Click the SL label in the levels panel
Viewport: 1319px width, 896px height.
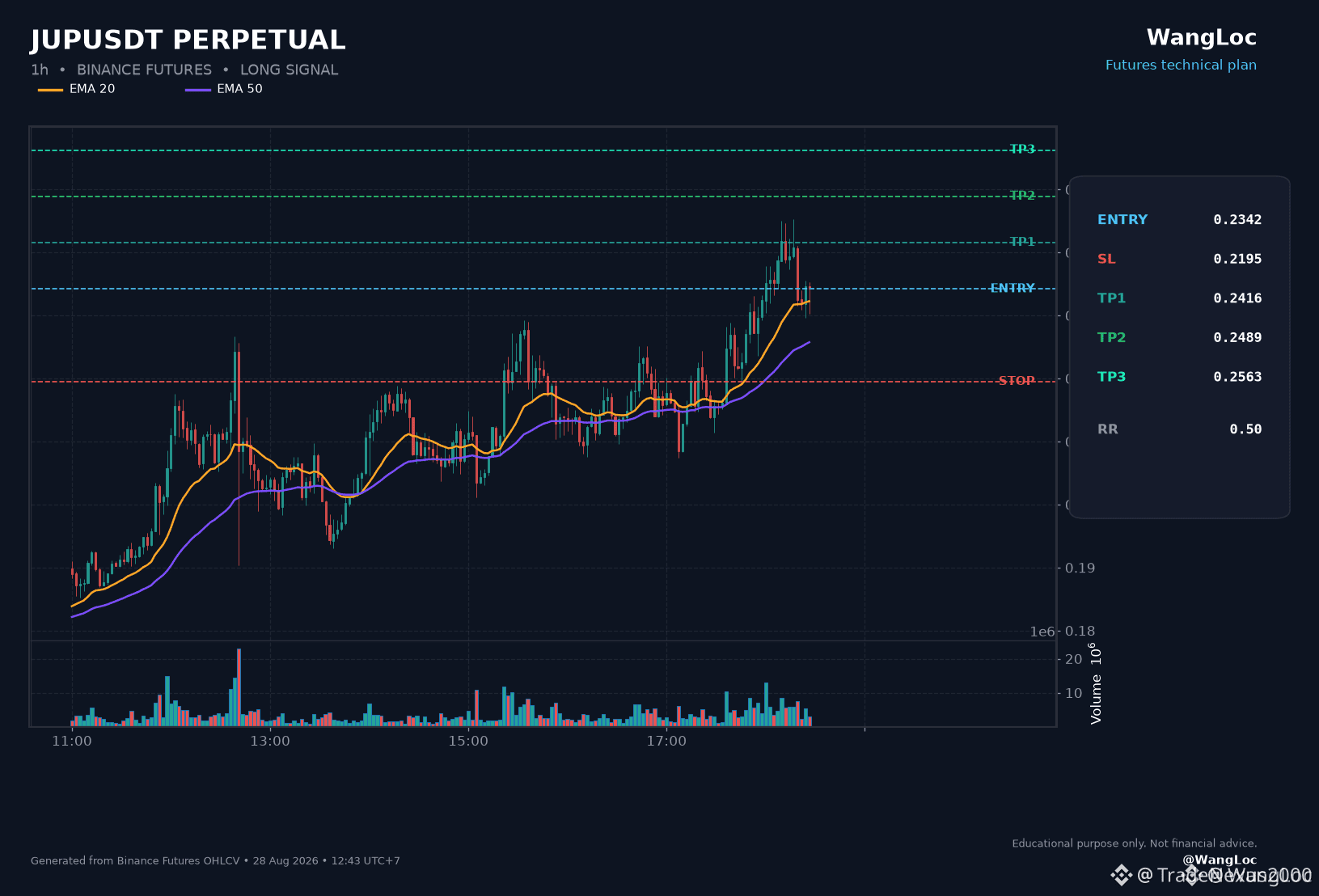[1106, 259]
